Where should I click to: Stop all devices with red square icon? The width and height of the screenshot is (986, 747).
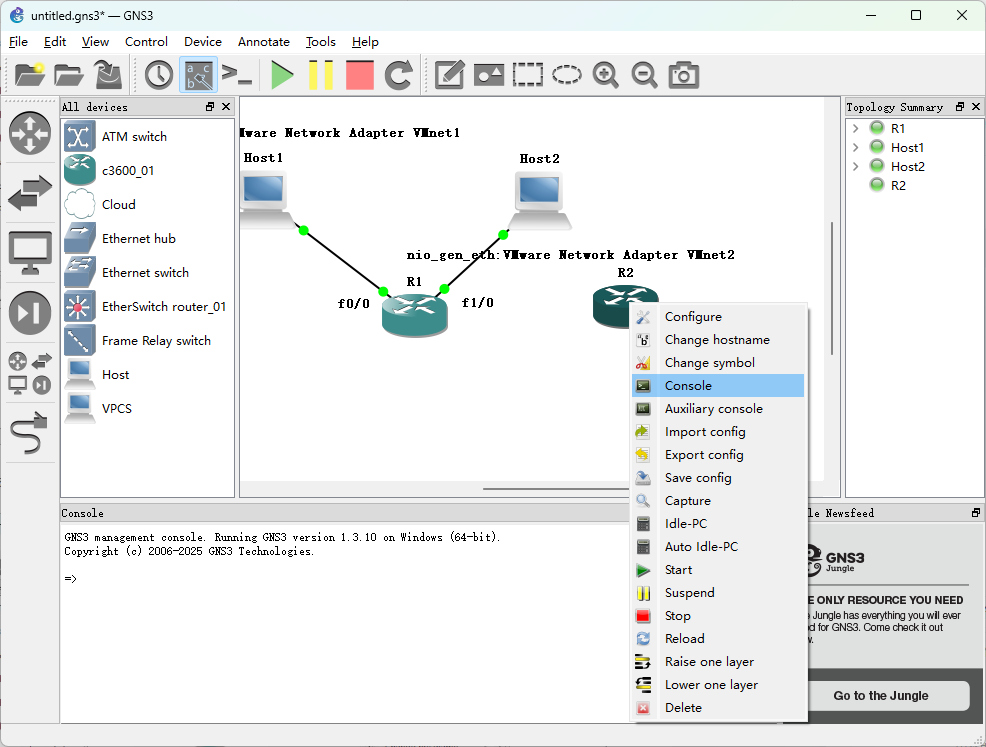tap(360, 75)
